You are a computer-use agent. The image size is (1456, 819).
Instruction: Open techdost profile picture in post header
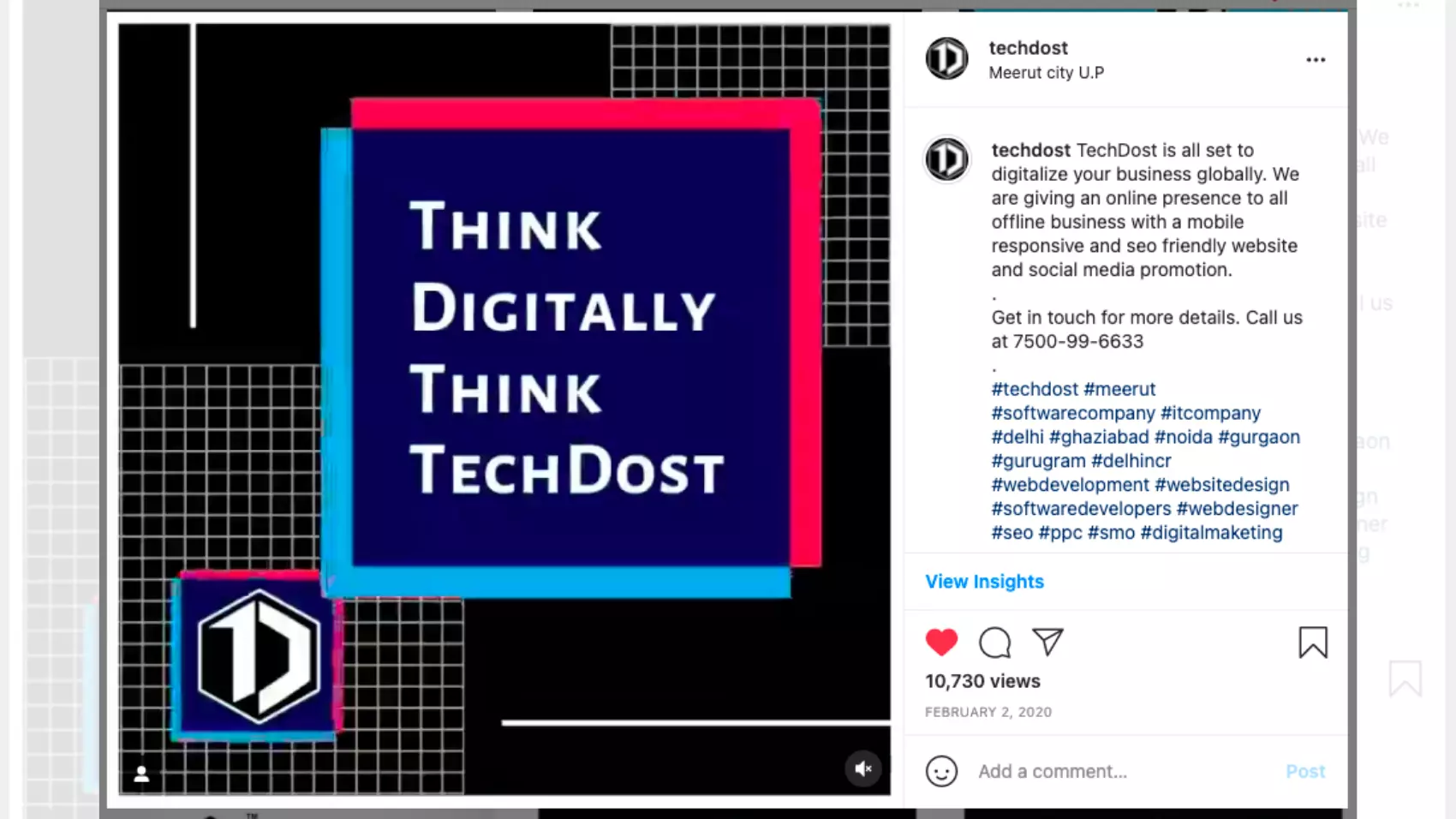click(x=946, y=59)
